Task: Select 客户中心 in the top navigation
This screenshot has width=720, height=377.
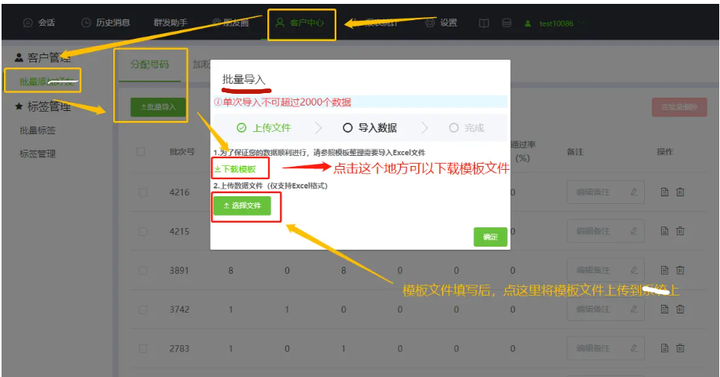Action: (299, 23)
